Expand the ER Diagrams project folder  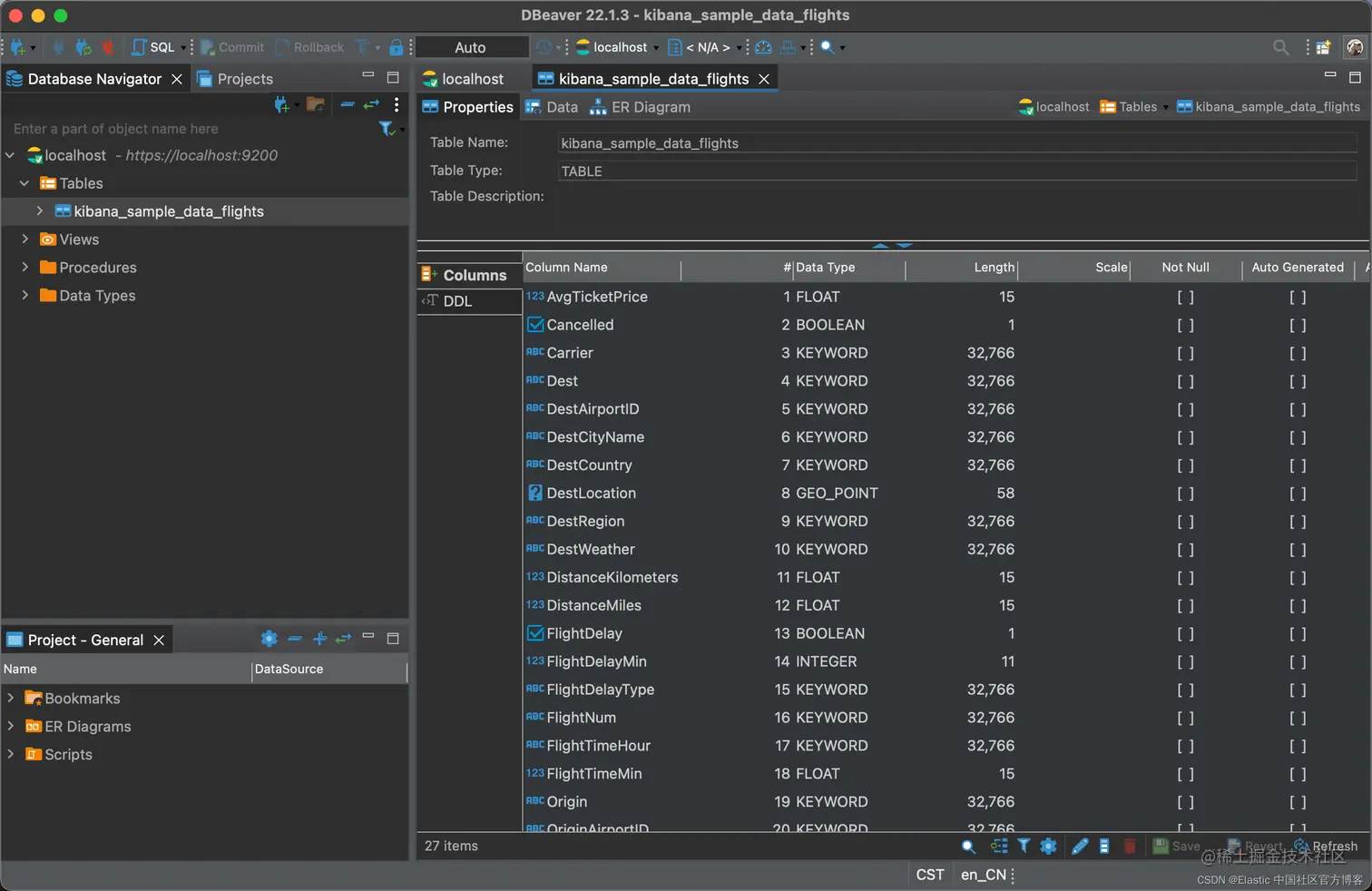click(10, 727)
